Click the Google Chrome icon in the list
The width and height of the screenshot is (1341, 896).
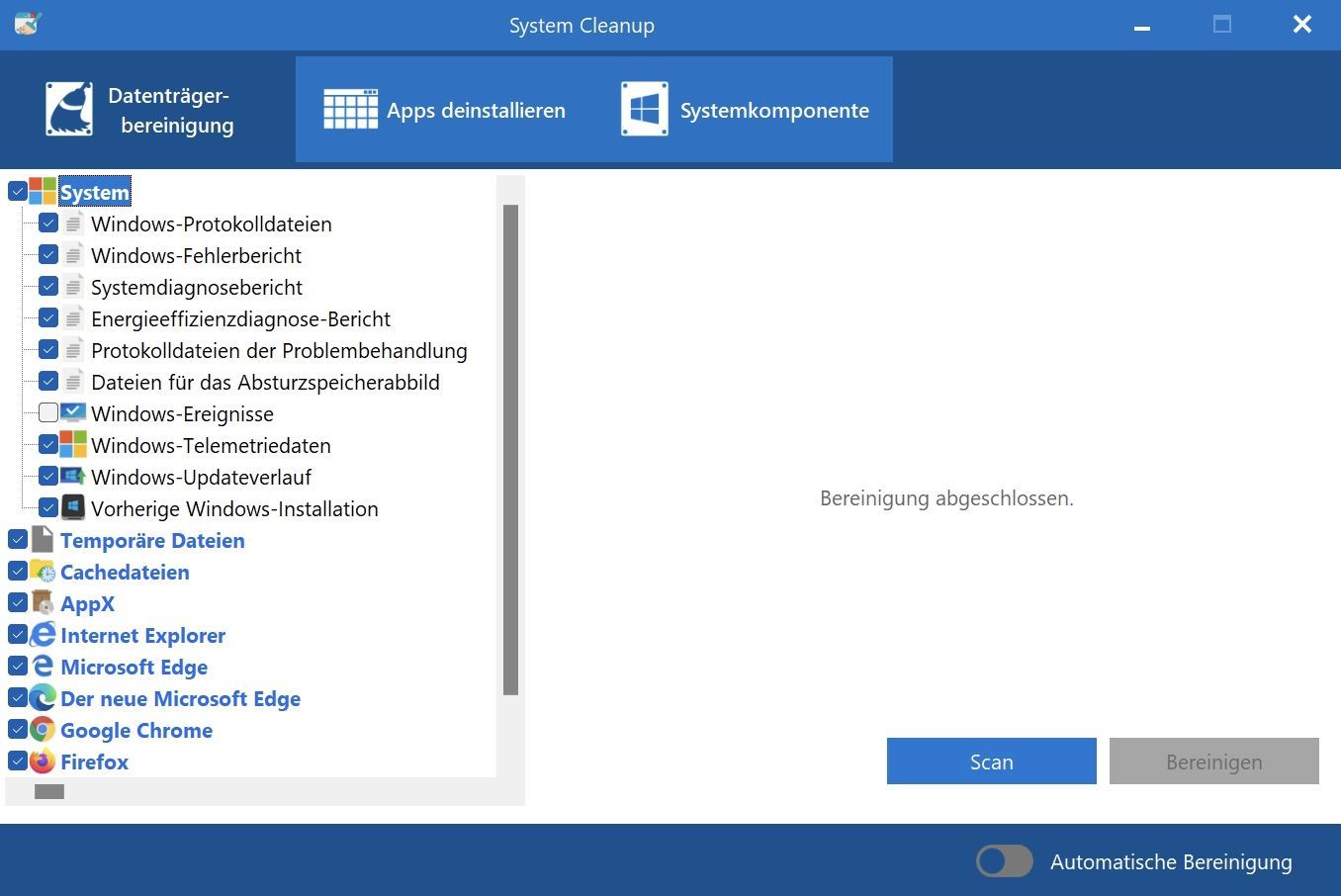(x=43, y=730)
